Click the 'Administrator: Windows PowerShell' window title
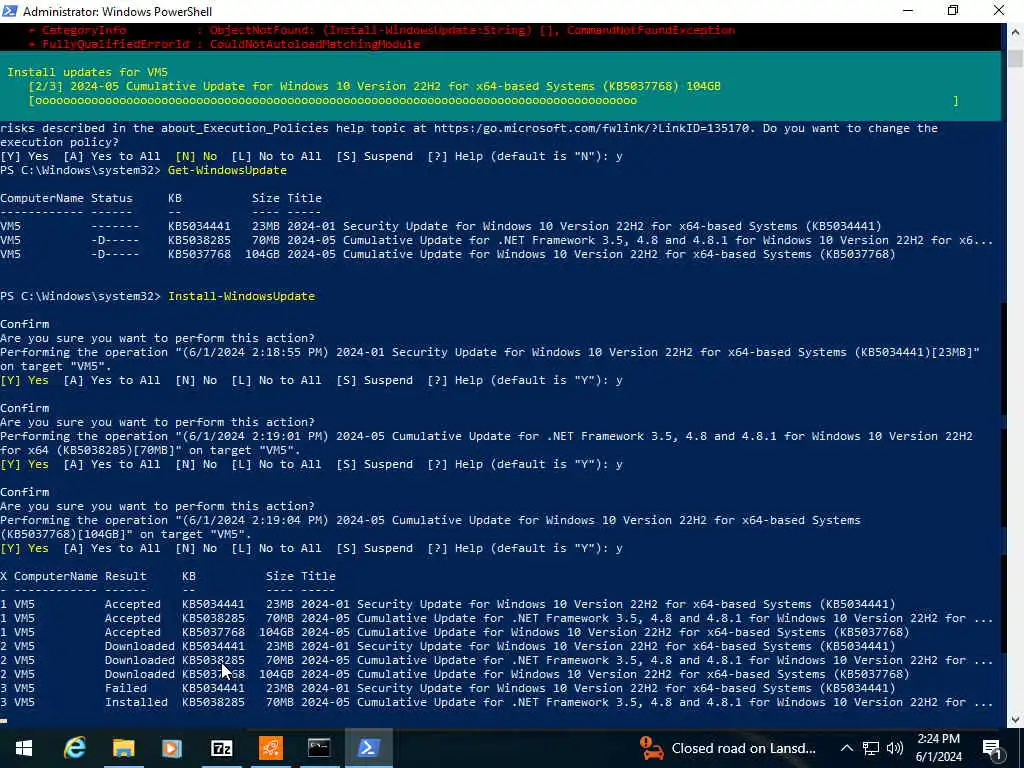Screen dimensions: 1024x768 pyautogui.click(x=118, y=11)
